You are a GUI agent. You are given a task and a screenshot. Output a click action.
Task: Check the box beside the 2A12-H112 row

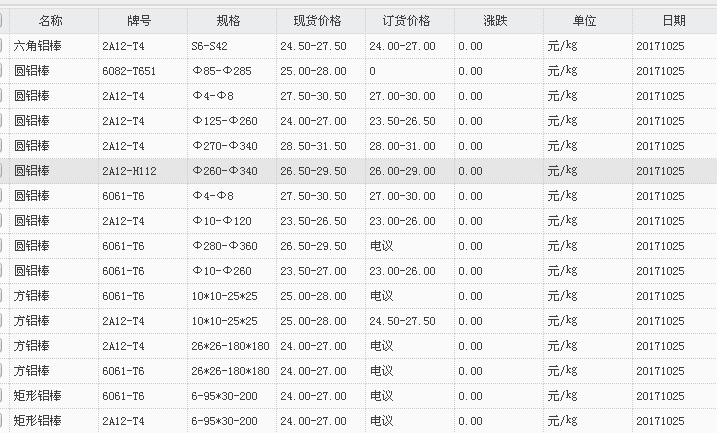point(3,171)
